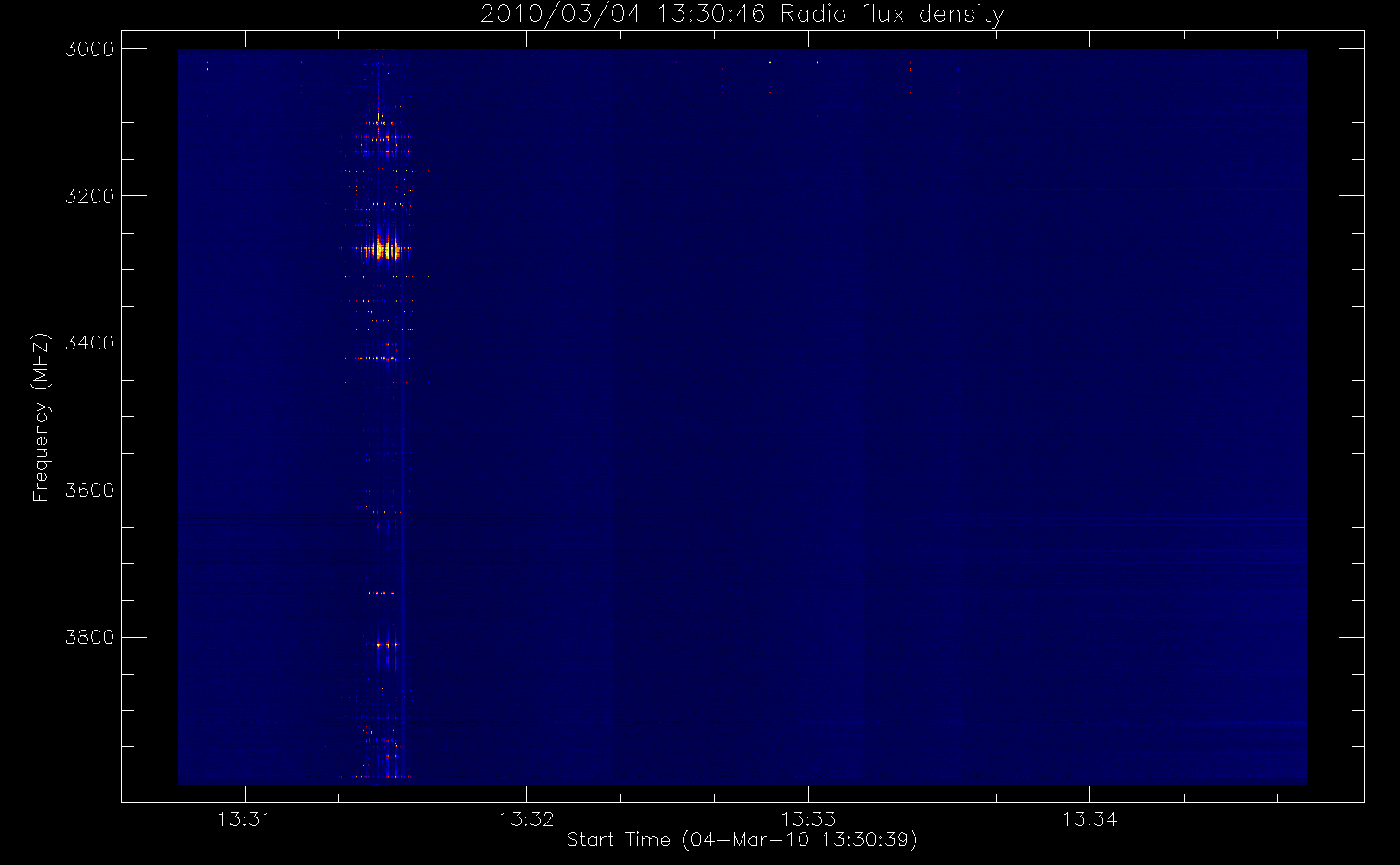Click the 'Start Time' x-axis title
The width and height of the screenshot is (1400, 865).
click(x=619, y=840)
